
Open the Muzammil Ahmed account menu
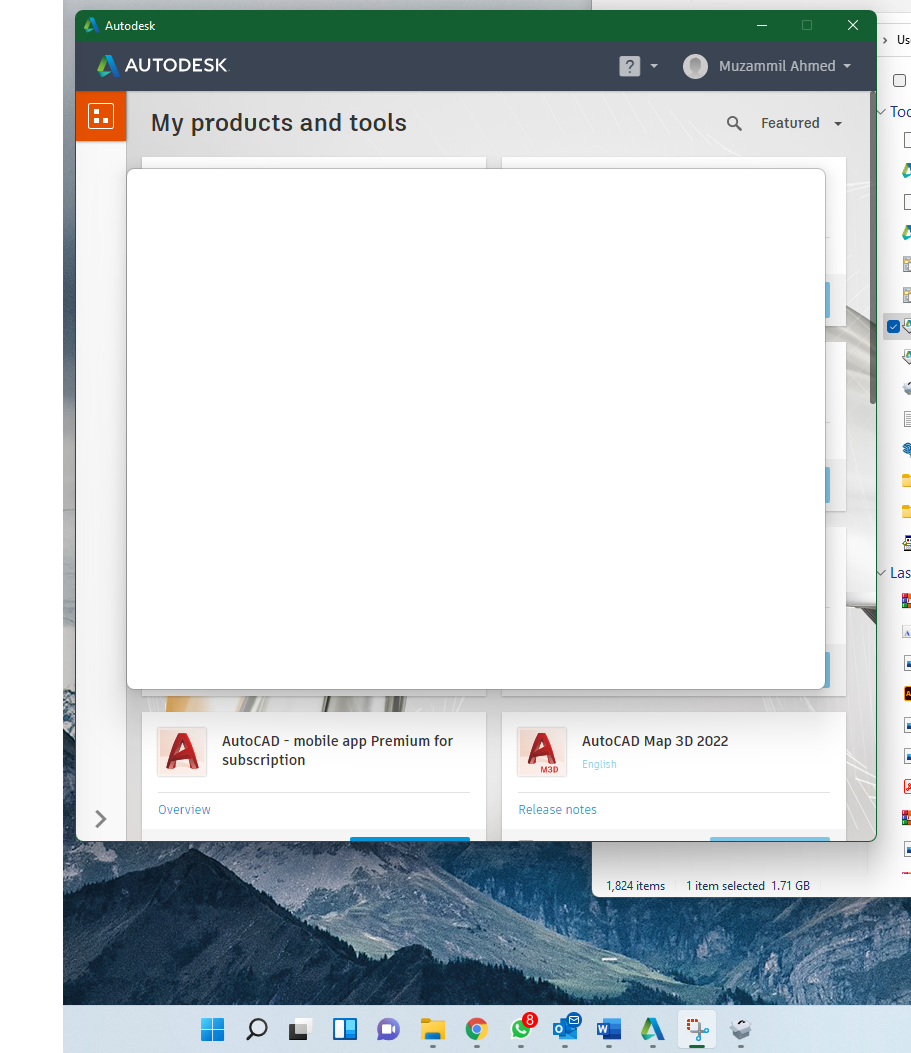(x=768, y=65)
